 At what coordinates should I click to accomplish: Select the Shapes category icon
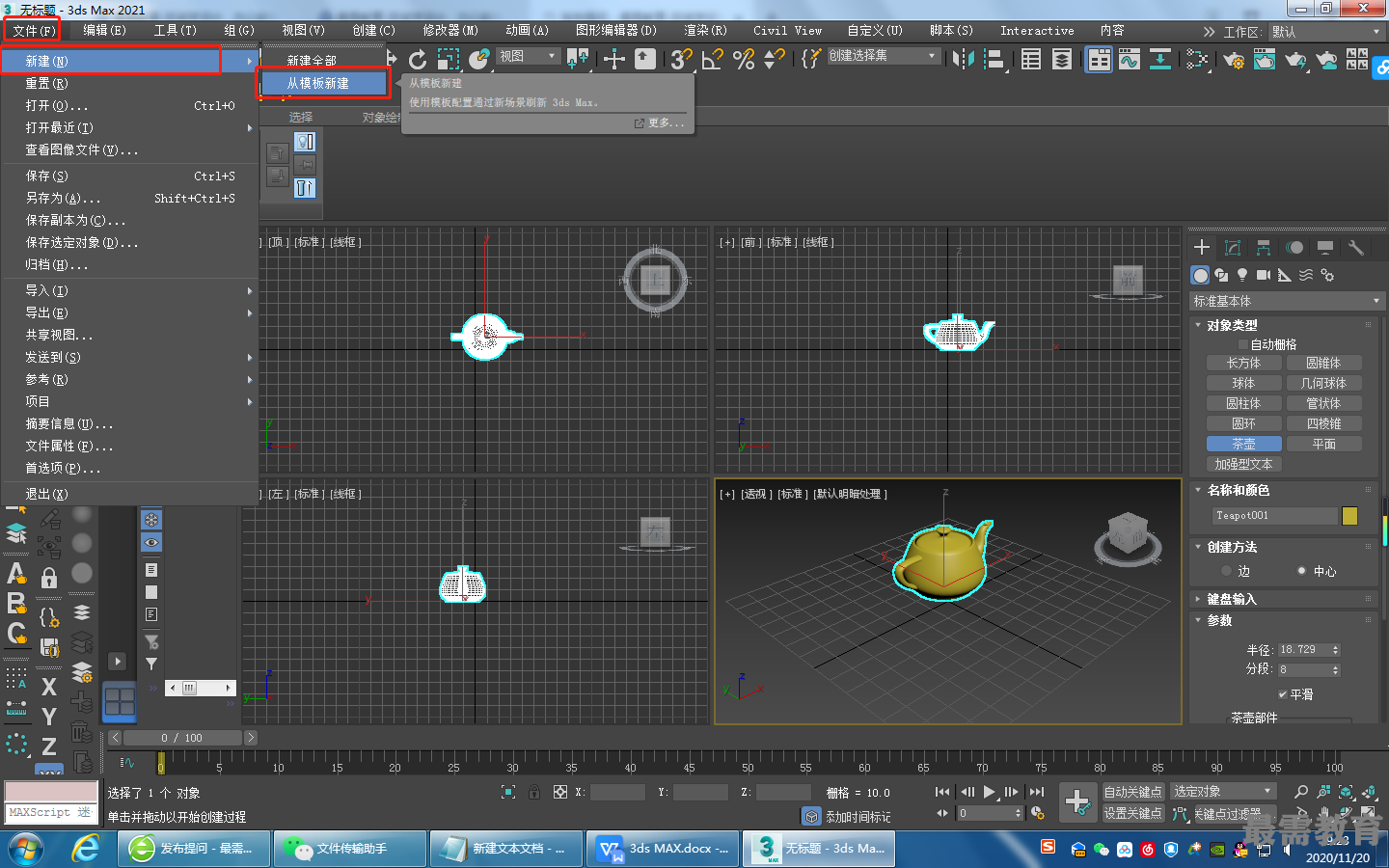coord(1221,275)
